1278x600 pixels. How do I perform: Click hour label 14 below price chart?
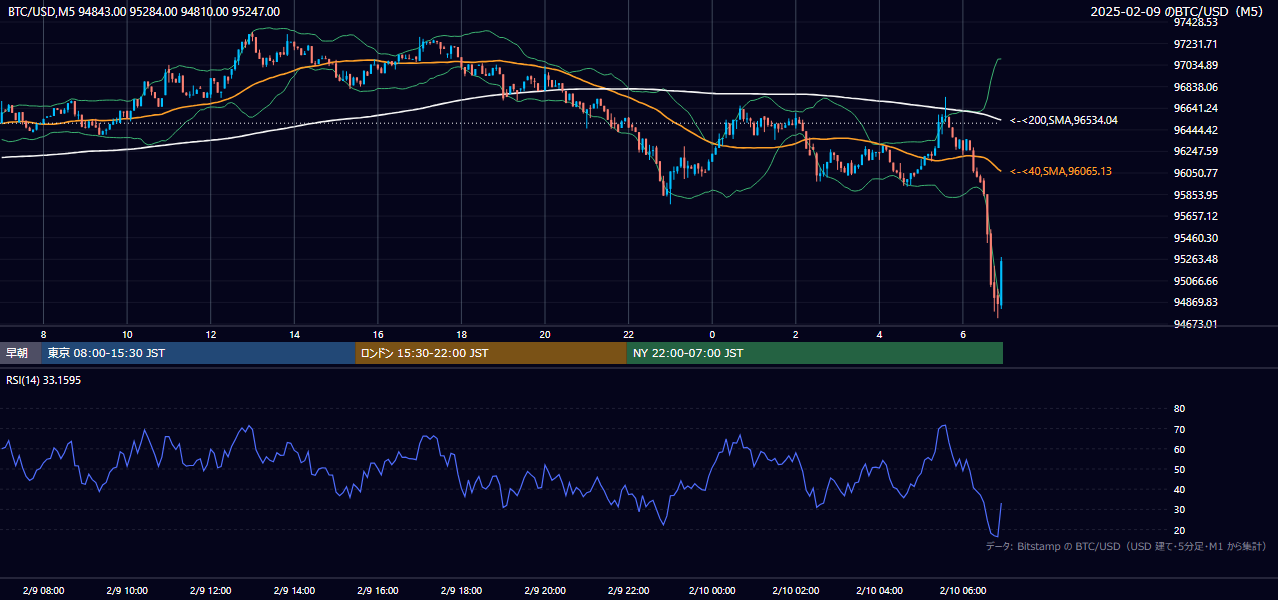coord(294,334)
